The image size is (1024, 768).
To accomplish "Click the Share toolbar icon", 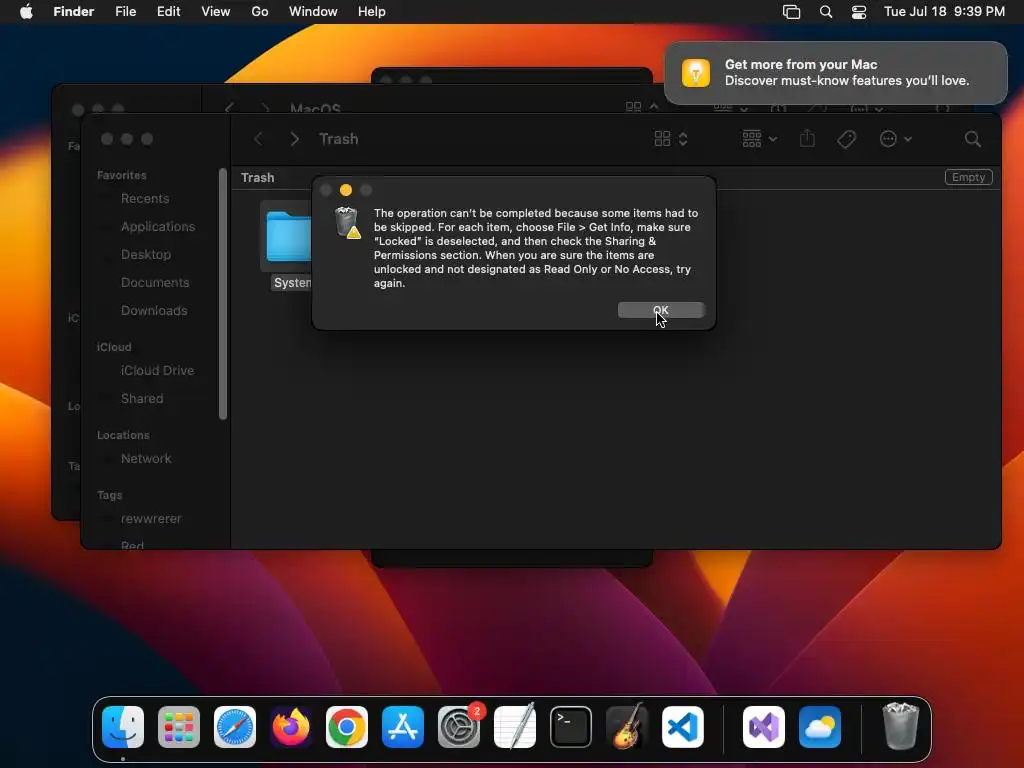I will pos(807,138).
